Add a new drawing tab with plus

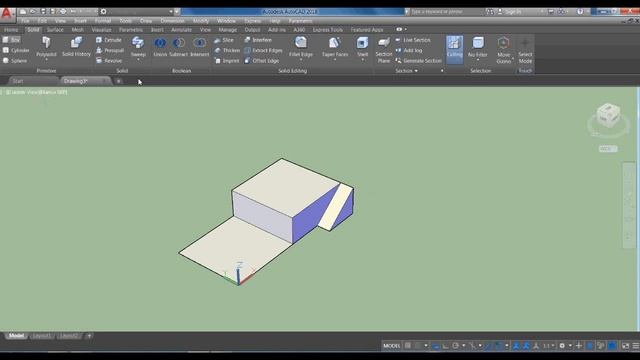coord(118,81)
